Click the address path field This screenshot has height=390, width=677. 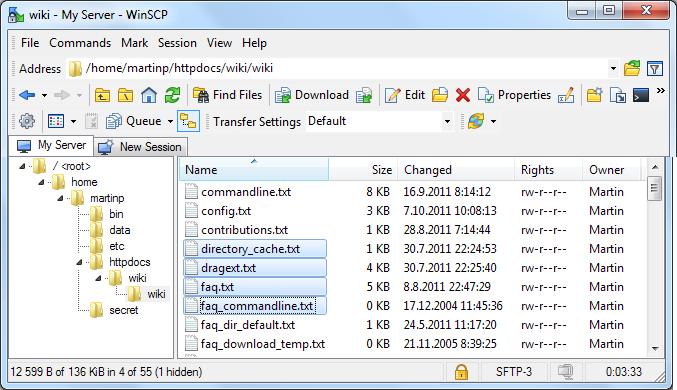point(343,68)
